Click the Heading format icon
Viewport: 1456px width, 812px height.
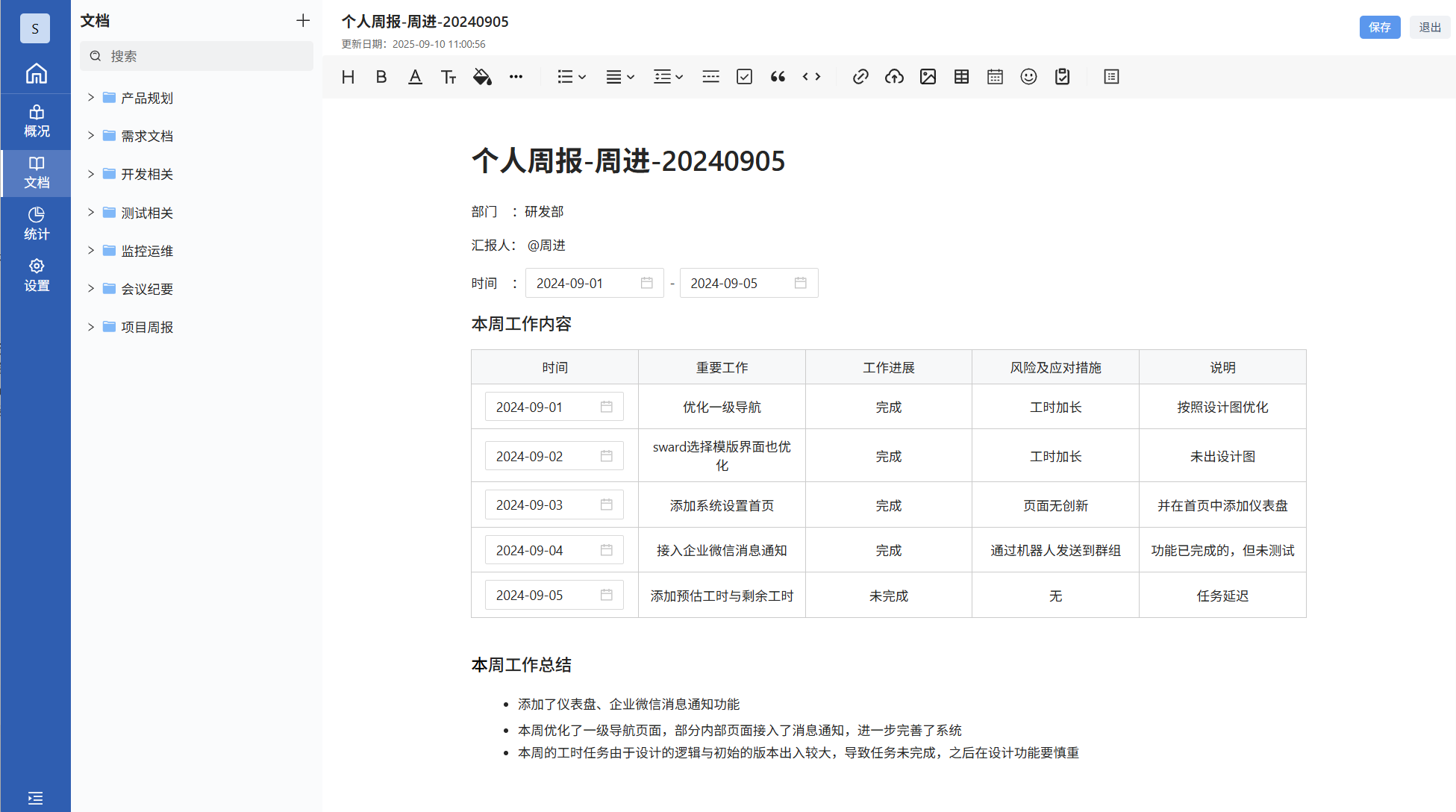point(348,77)
